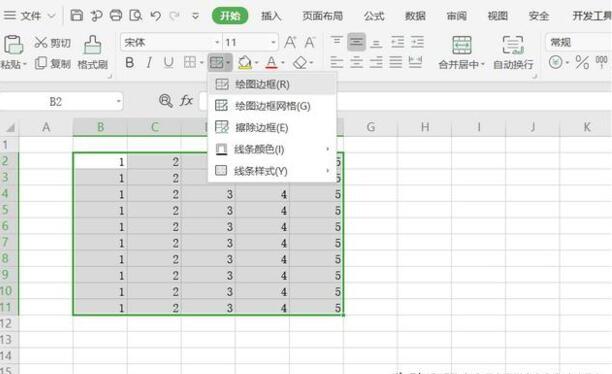Viewport: 612px width, 374px height.
Task: Click the Print icon in quick toolbar
Action: (116, 16)
